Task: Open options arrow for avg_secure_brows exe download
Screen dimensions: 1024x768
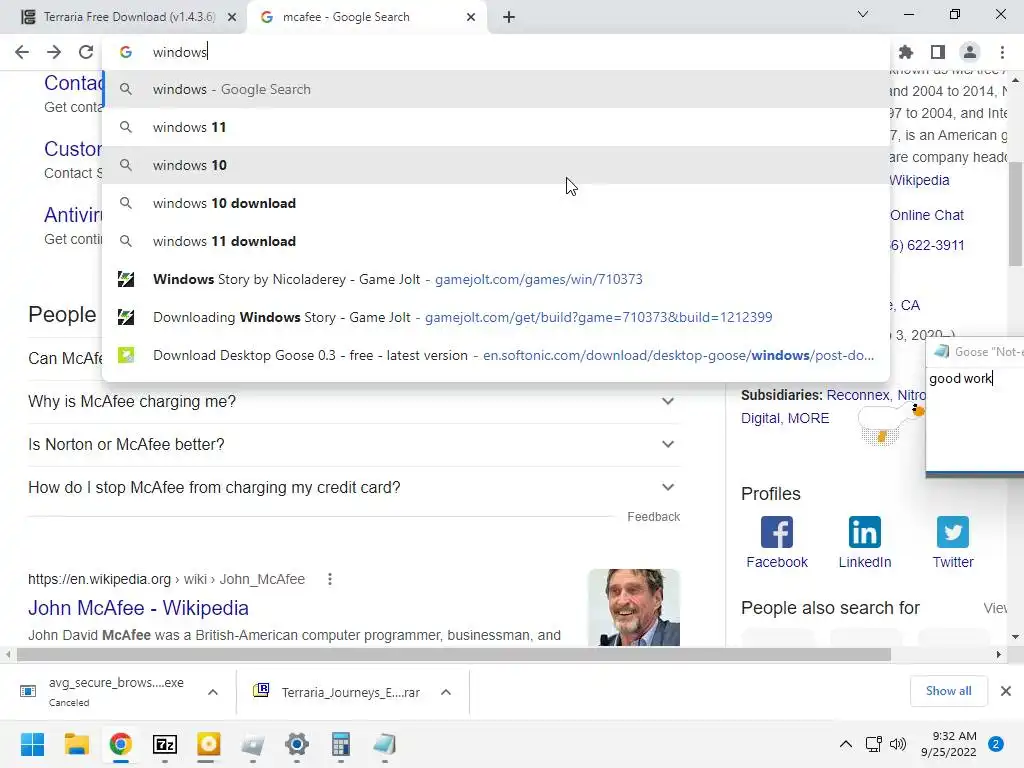Action: pos(213,692)
